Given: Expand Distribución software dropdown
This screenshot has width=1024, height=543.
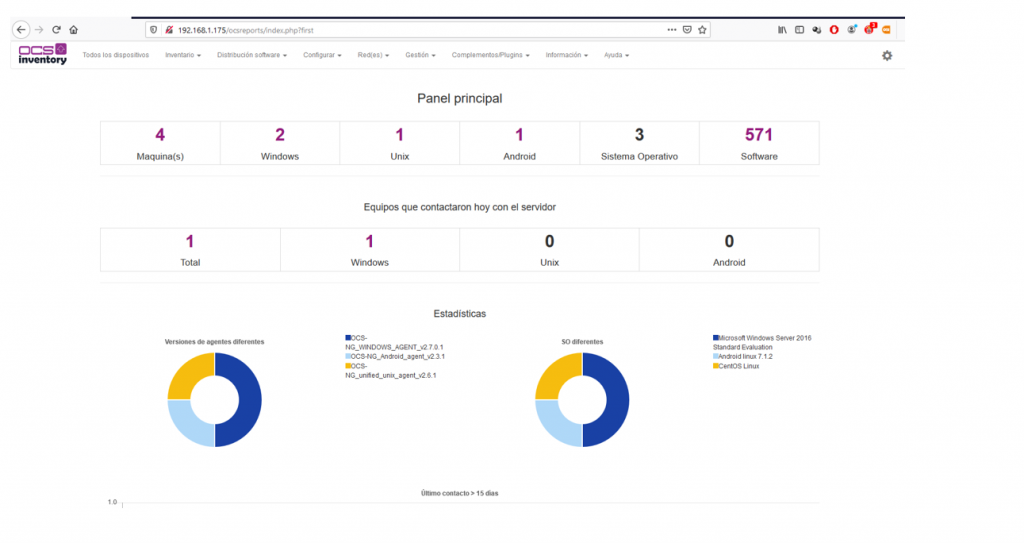Looking at the screenshot, I should (251, 56).
